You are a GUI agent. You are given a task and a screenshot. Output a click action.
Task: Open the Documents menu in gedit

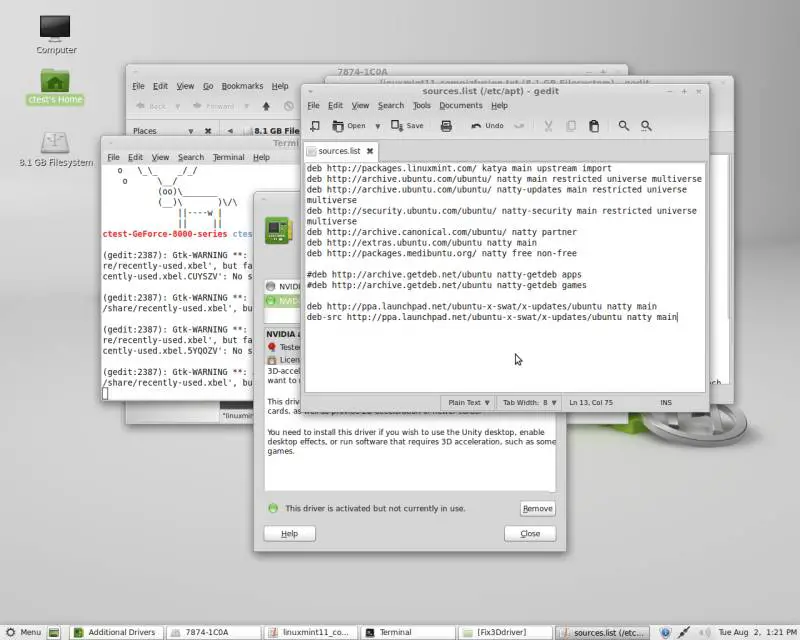[461, 106]
